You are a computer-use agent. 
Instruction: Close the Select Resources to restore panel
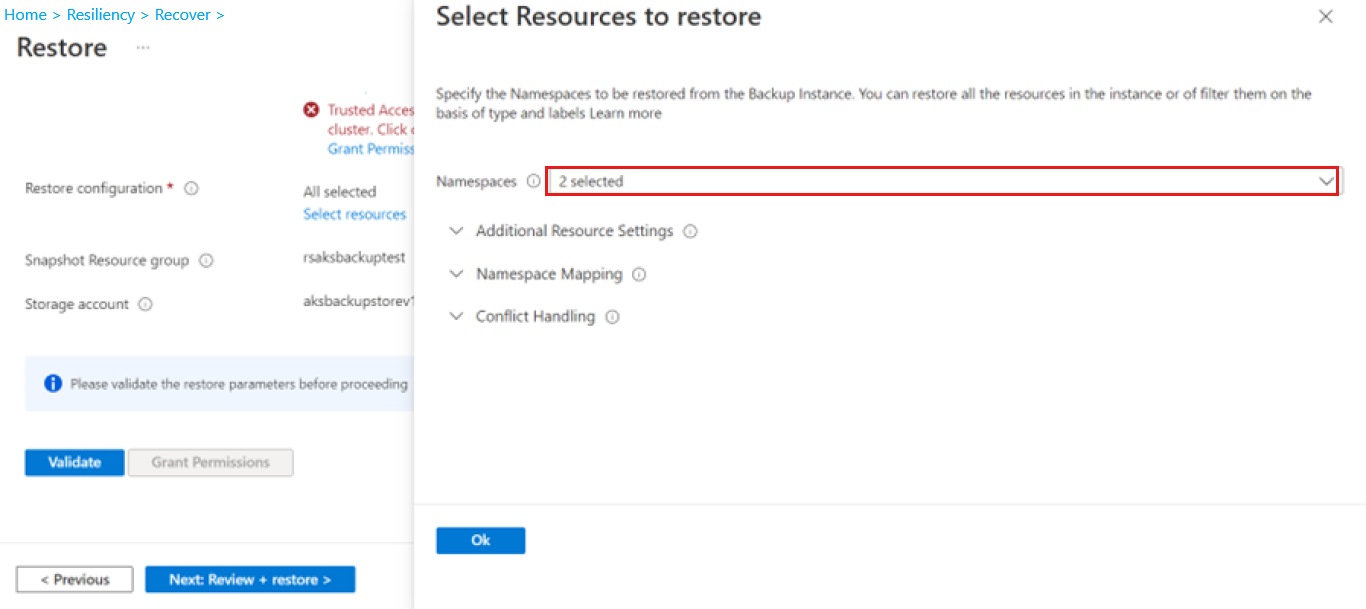pos(1326,17)
